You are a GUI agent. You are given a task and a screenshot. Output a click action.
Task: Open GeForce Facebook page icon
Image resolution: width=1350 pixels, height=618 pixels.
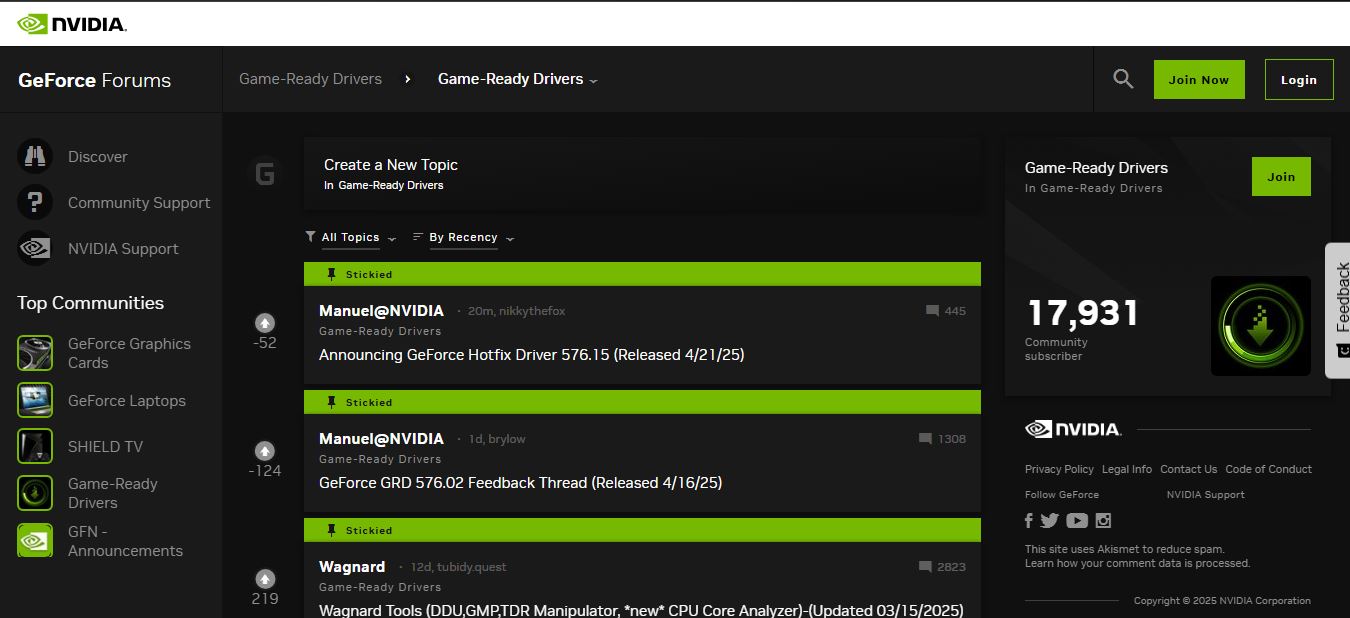1029,520
